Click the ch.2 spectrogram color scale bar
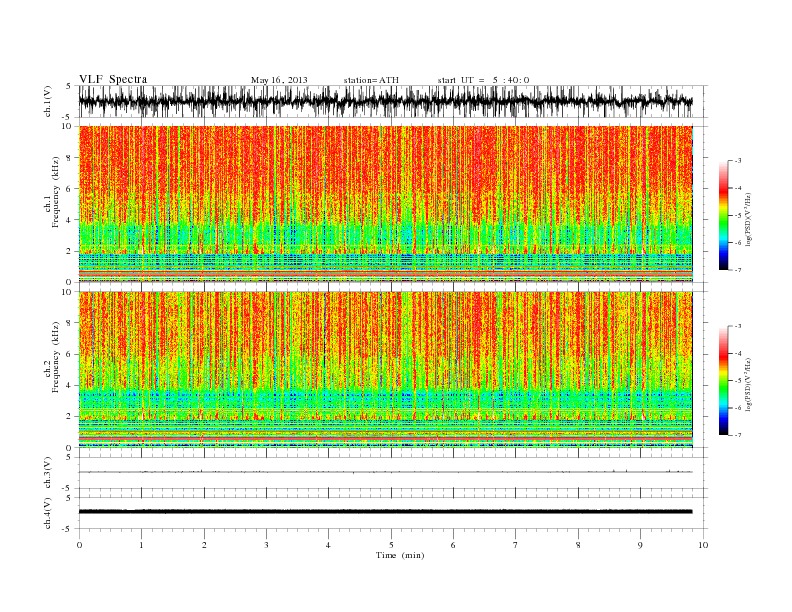 [723, 381]
